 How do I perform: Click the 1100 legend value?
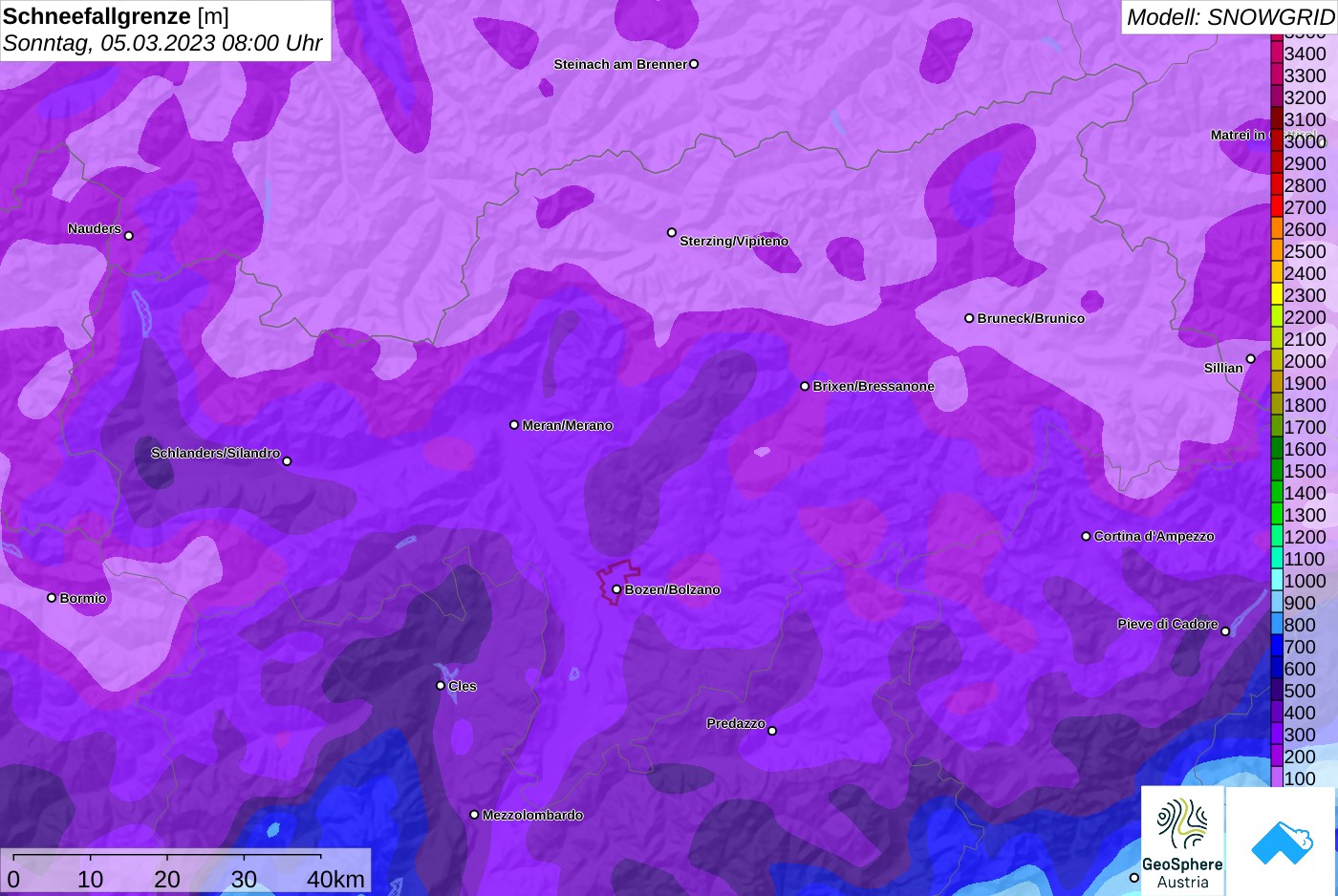pos(1305,559)
